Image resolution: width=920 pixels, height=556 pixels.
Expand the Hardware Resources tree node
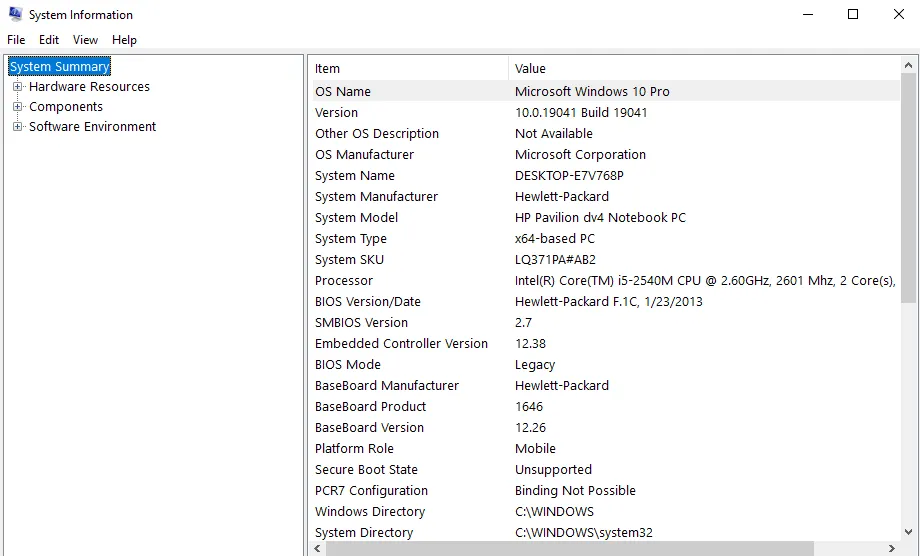pos(17,87)
